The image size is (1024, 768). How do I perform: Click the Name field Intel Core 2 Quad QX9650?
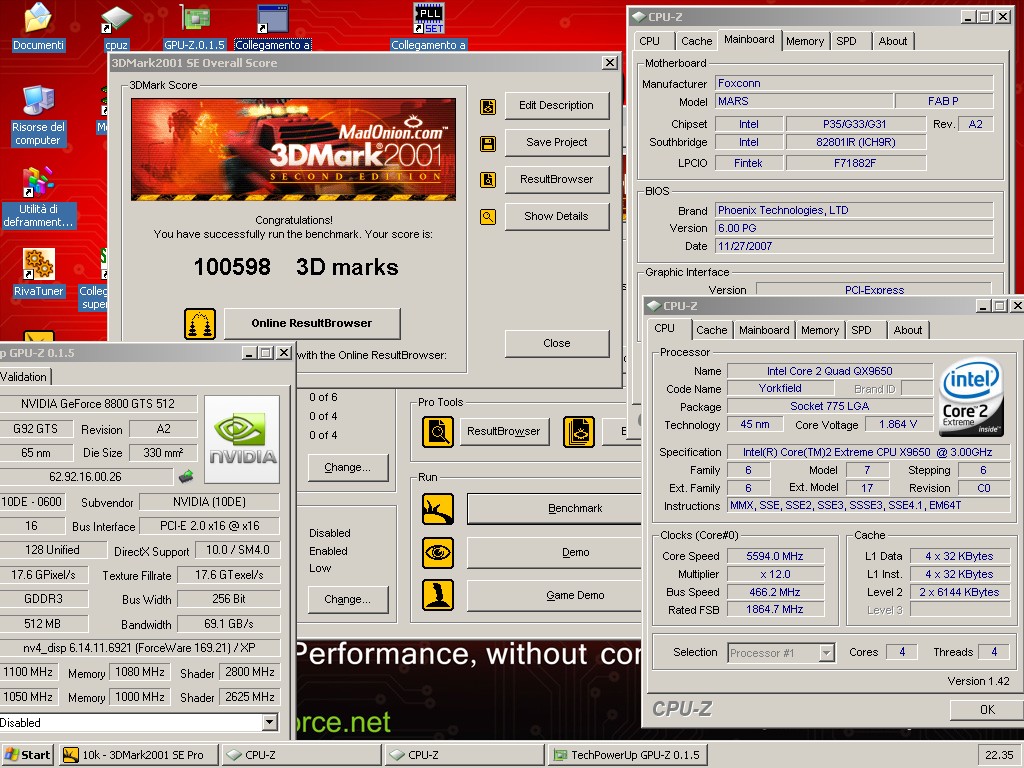(829, 371)
